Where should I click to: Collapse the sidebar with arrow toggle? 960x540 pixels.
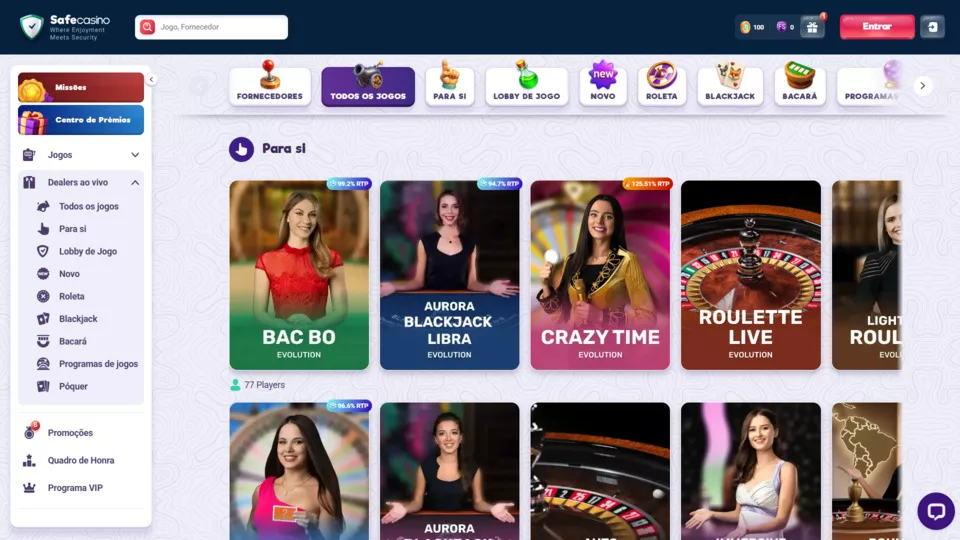[x=151, y=80]
